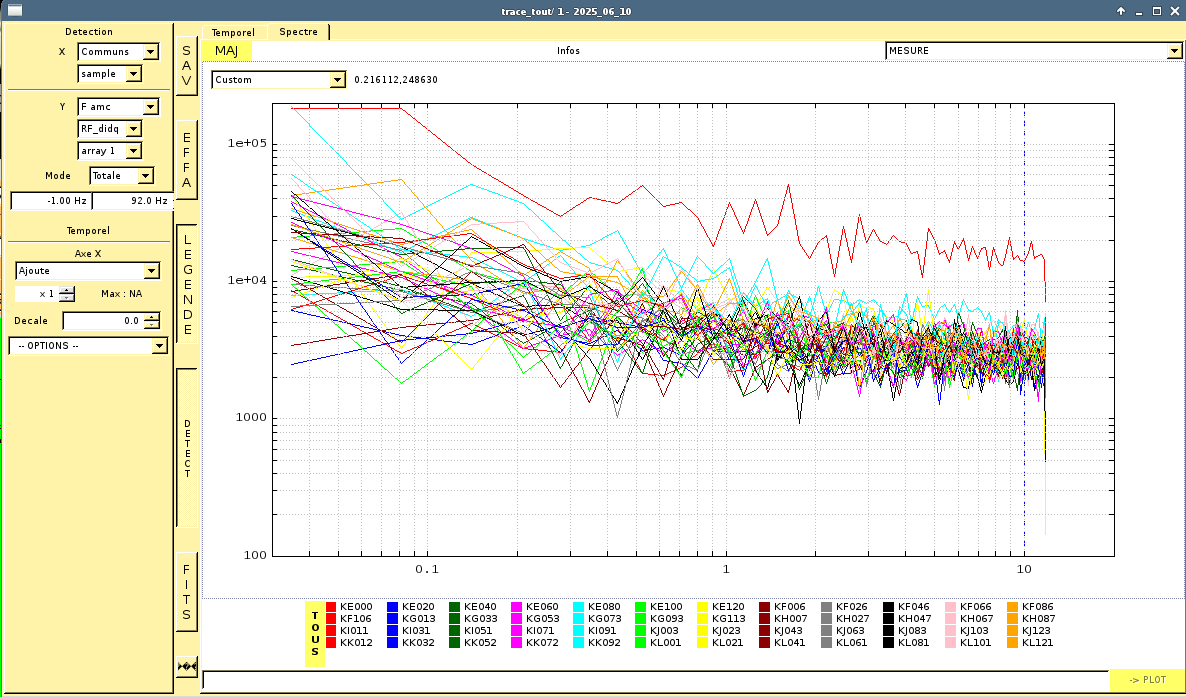Click the red KE000 legend swatch

tap(332, 607)
